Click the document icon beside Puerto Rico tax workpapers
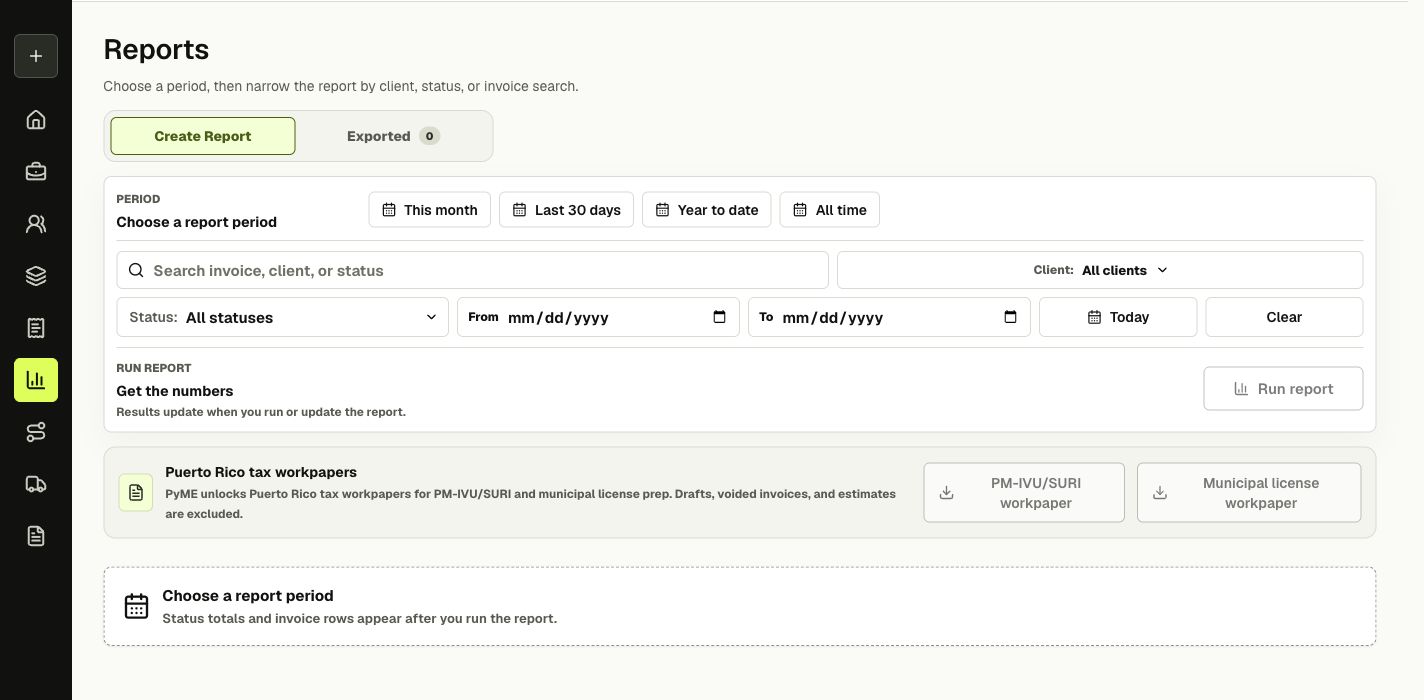 [136, 492]
